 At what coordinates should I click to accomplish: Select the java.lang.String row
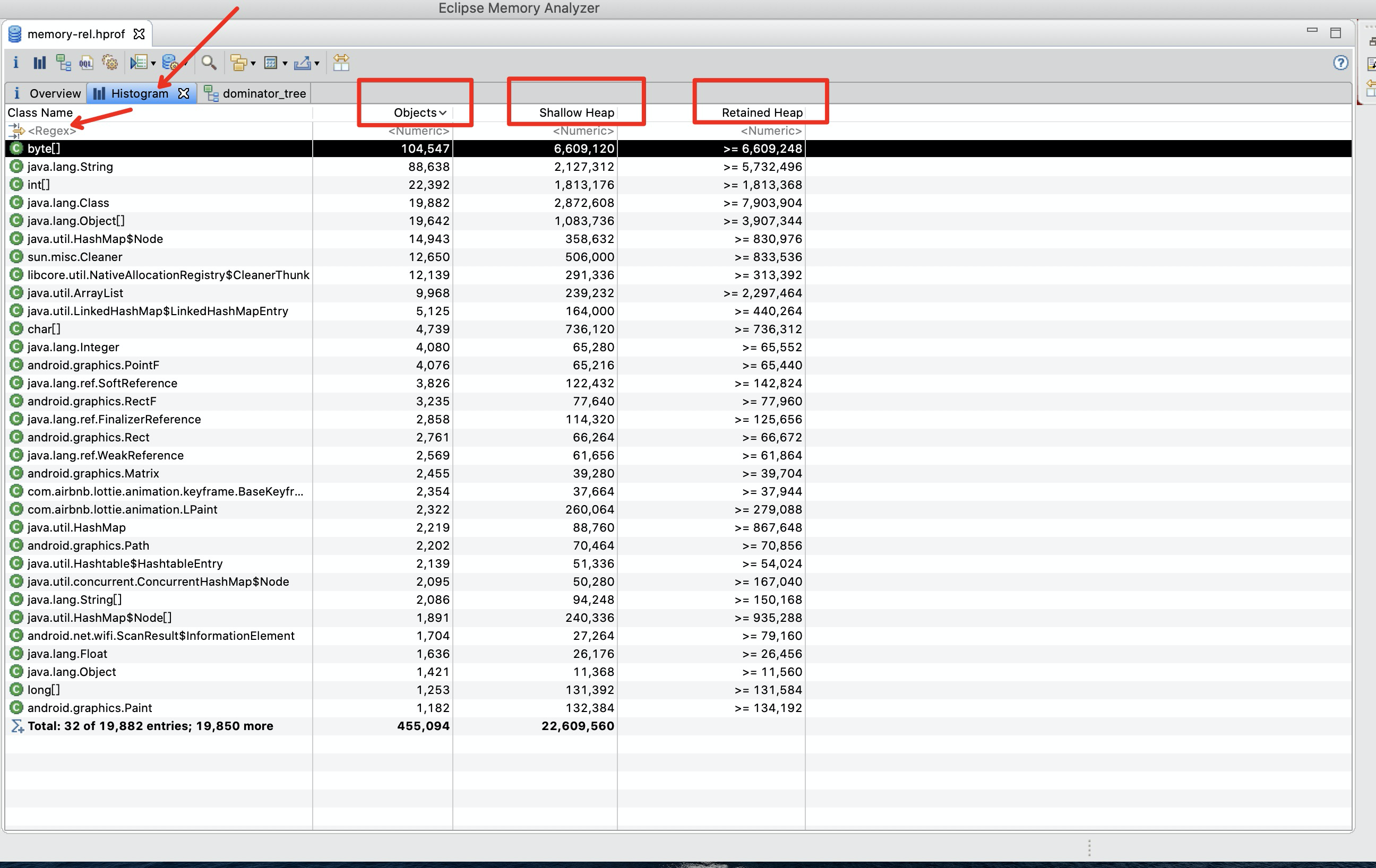click(70, 167)
